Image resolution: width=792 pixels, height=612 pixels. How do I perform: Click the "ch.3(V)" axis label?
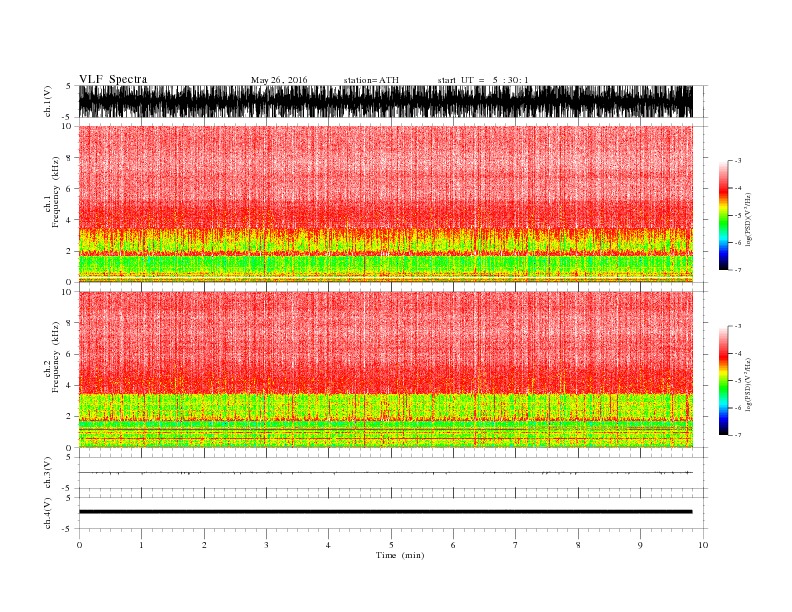click(x=48, y=473)
